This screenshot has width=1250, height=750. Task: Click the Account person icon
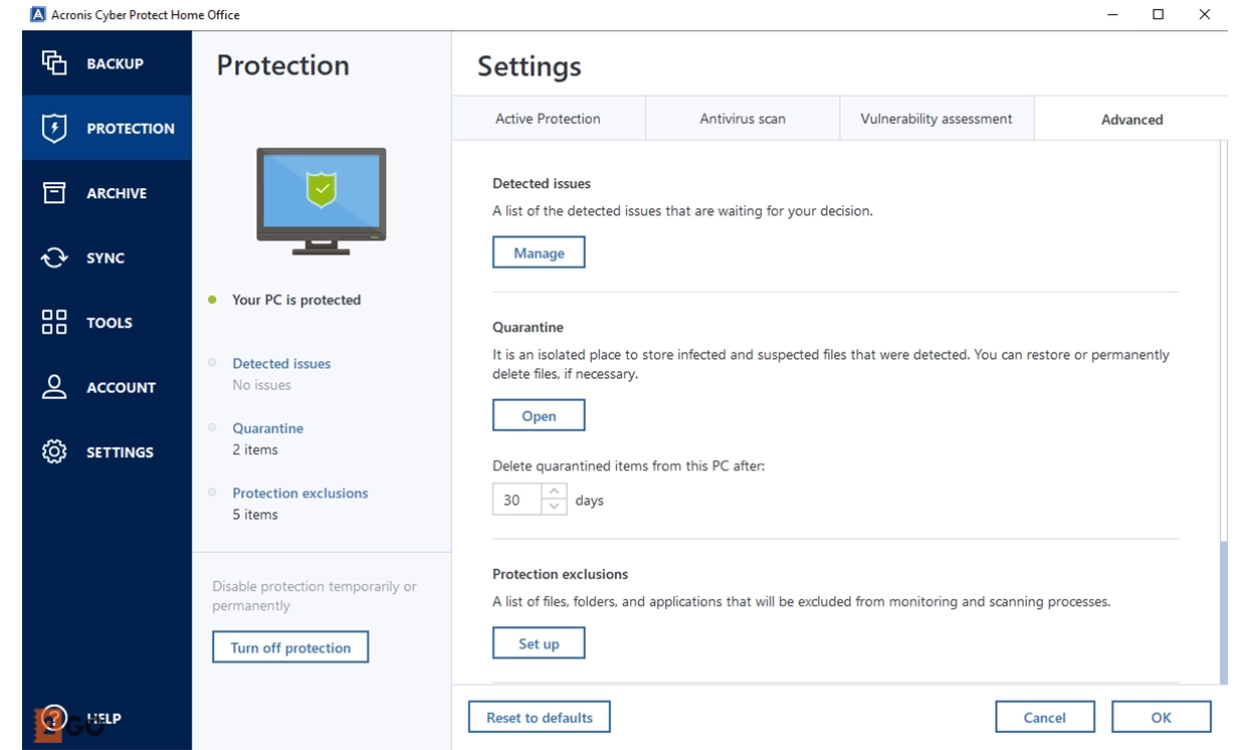click(54, 387)
